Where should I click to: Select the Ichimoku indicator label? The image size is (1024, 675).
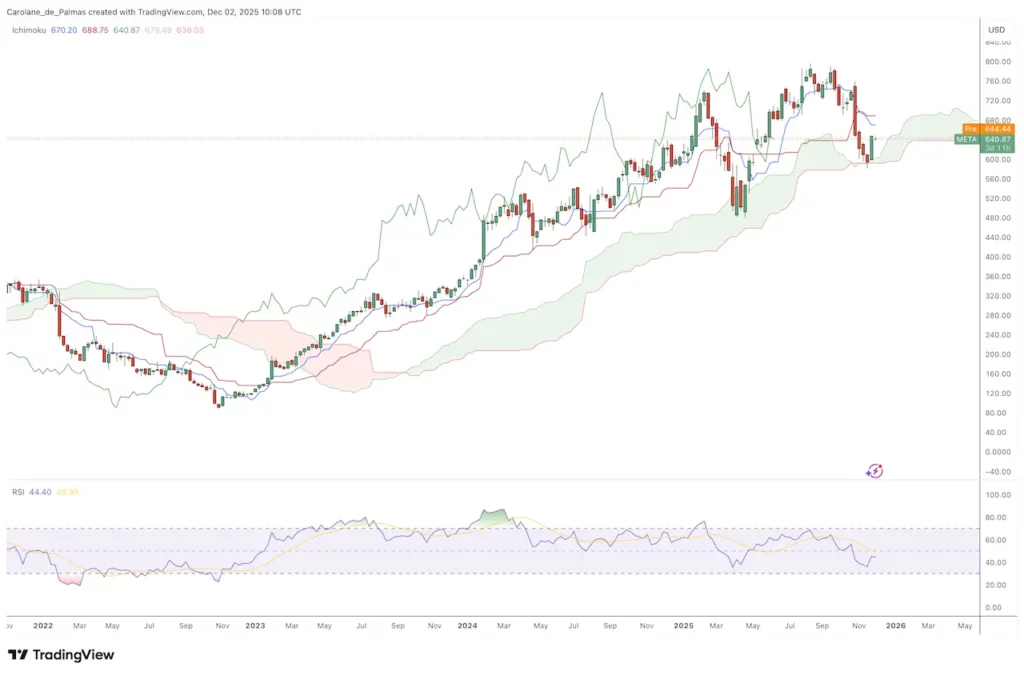[27, 30]
